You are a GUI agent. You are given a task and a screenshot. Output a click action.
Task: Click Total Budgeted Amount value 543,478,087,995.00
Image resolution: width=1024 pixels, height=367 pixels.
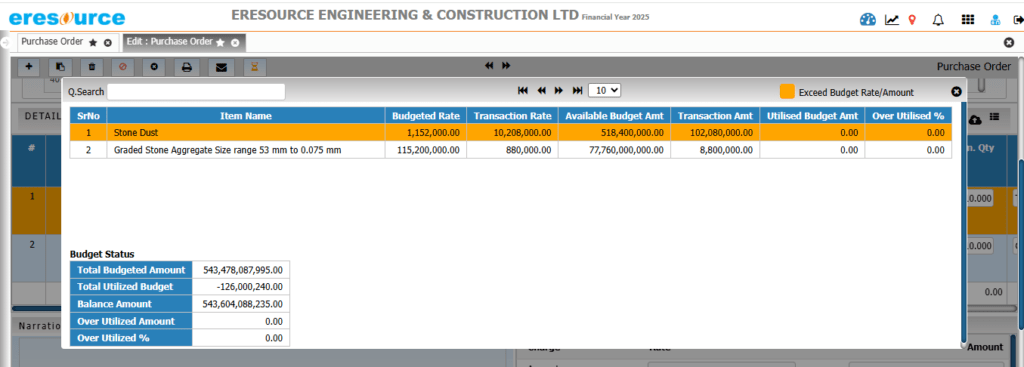click(242, 270)
